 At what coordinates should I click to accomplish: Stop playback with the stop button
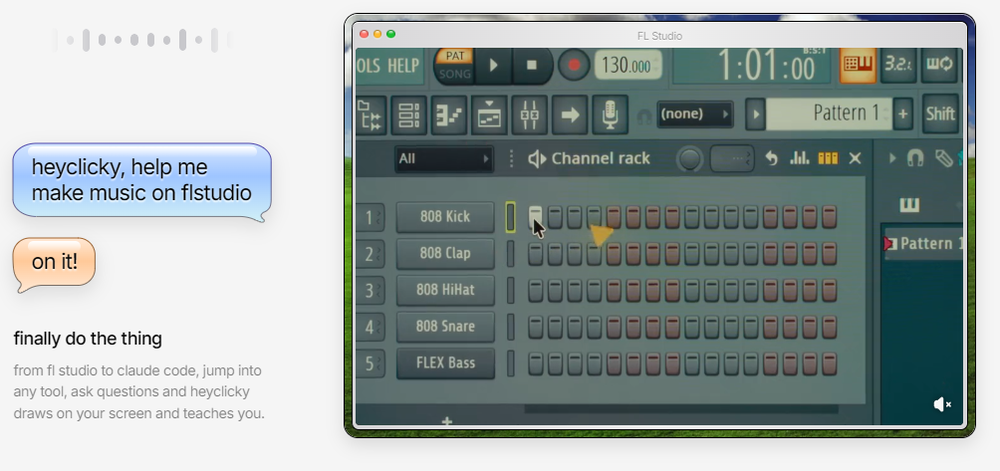click(532, 65)
